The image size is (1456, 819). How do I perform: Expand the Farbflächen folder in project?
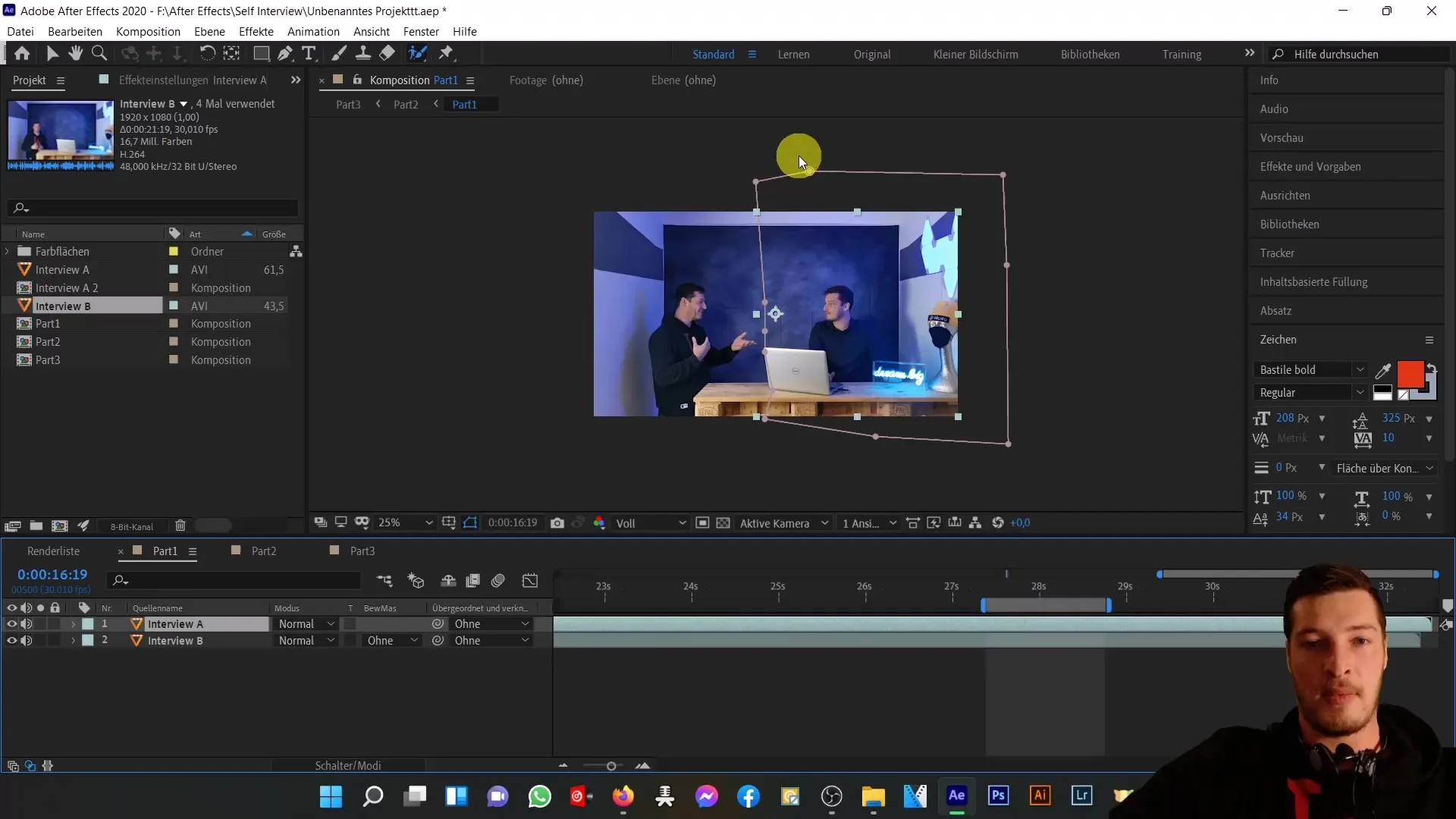click(x=9, y=251)
